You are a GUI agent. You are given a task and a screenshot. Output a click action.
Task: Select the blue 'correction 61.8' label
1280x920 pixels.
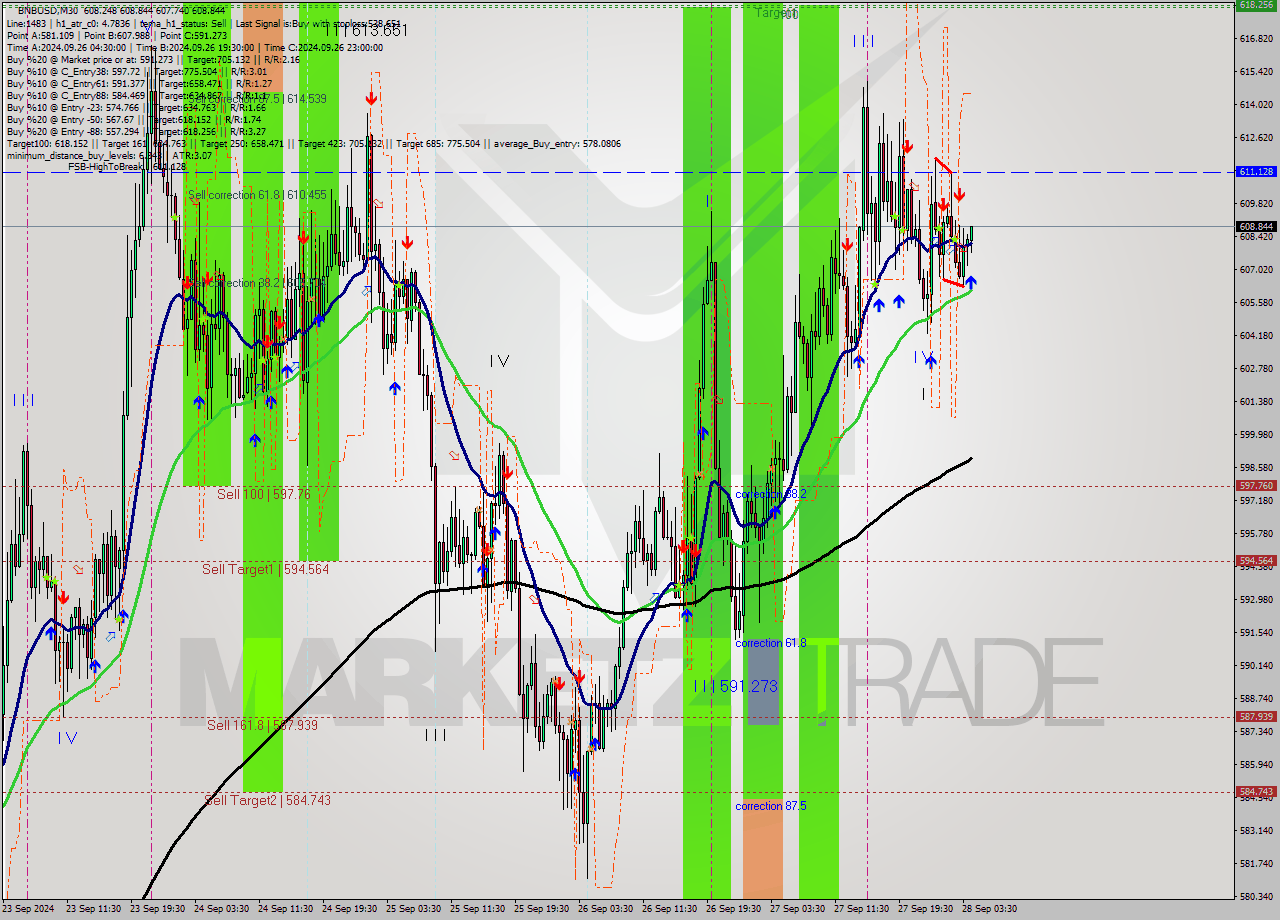click(771, 643)
